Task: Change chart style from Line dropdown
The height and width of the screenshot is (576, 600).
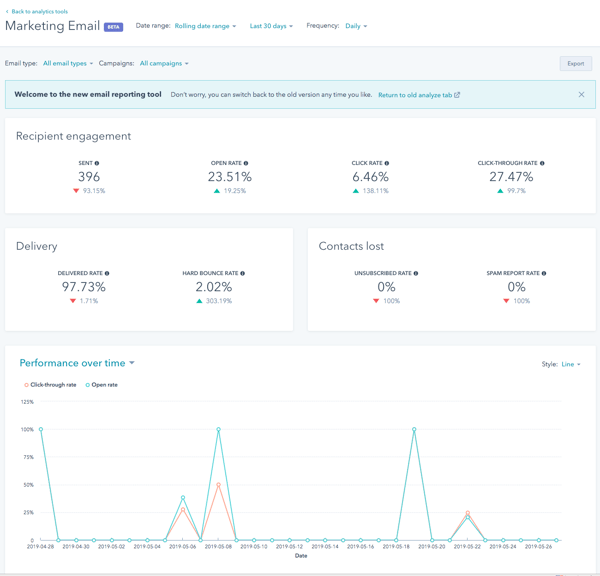Action: click(x=571, y=364)
